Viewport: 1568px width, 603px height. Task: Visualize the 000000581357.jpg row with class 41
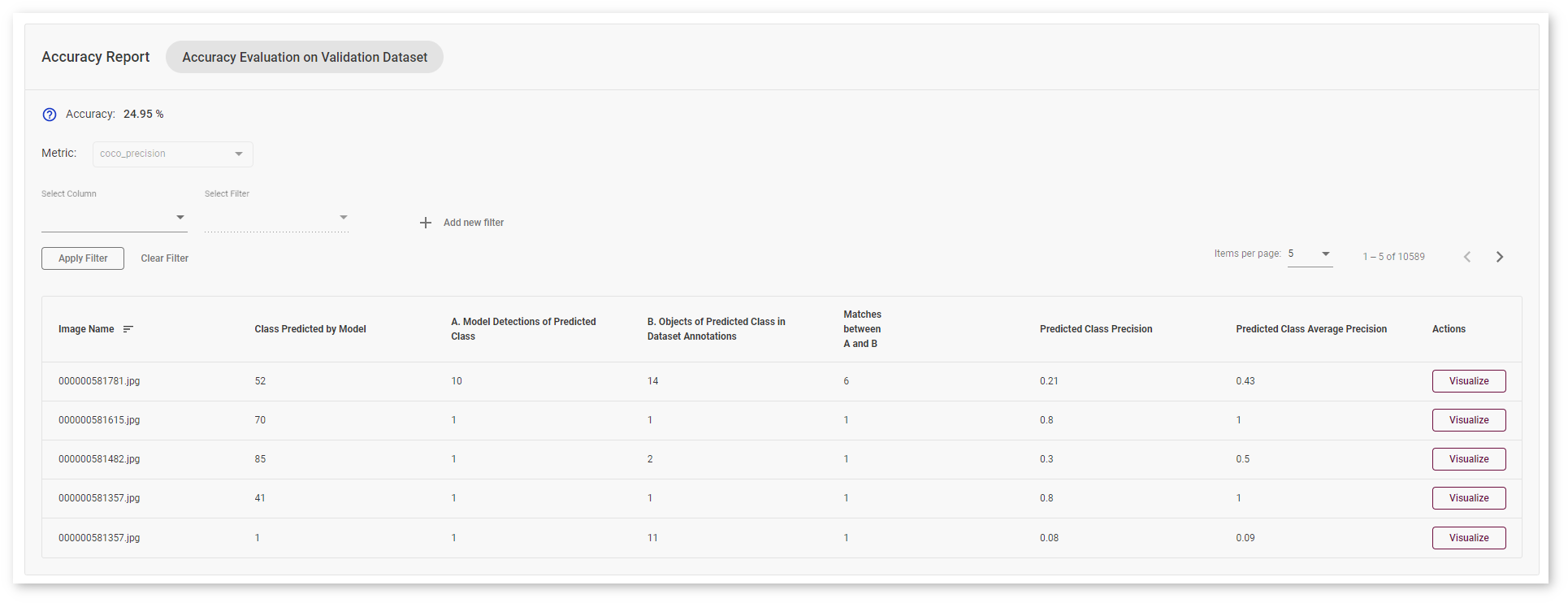(1469, 498)
